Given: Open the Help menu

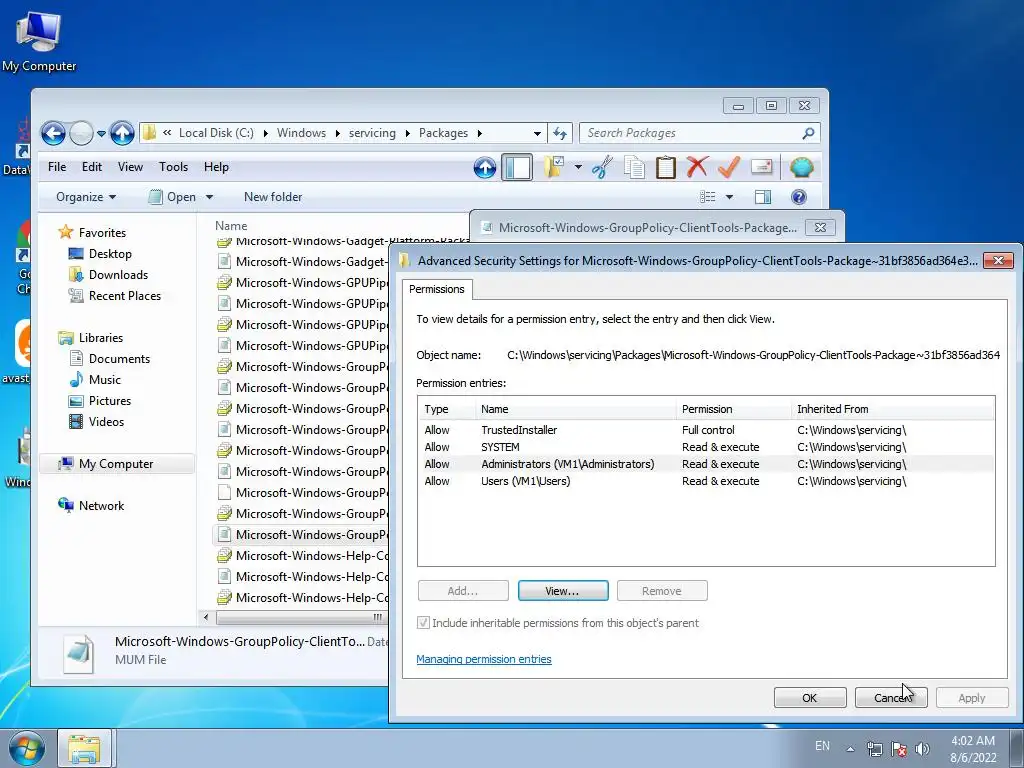Looking at the screenshot, I should tap(216, 167).
